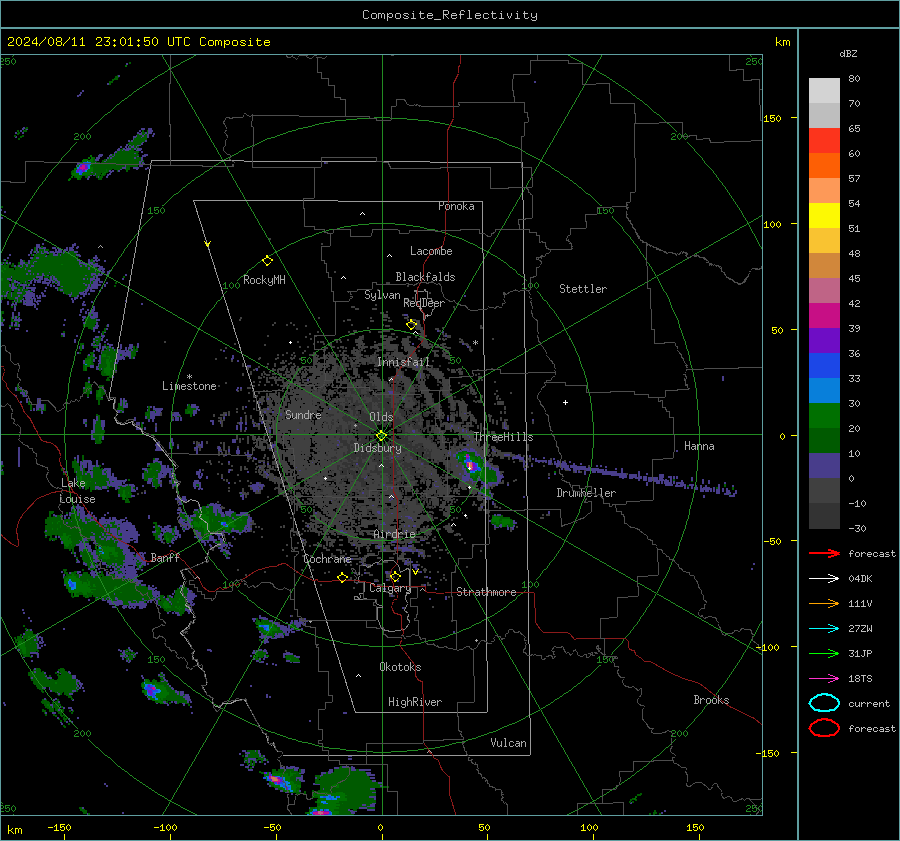The height and width of the screenshot is (841, 900).
Task: Click the yellow 54 dBZ color swatch
Action: pos(824,215)
